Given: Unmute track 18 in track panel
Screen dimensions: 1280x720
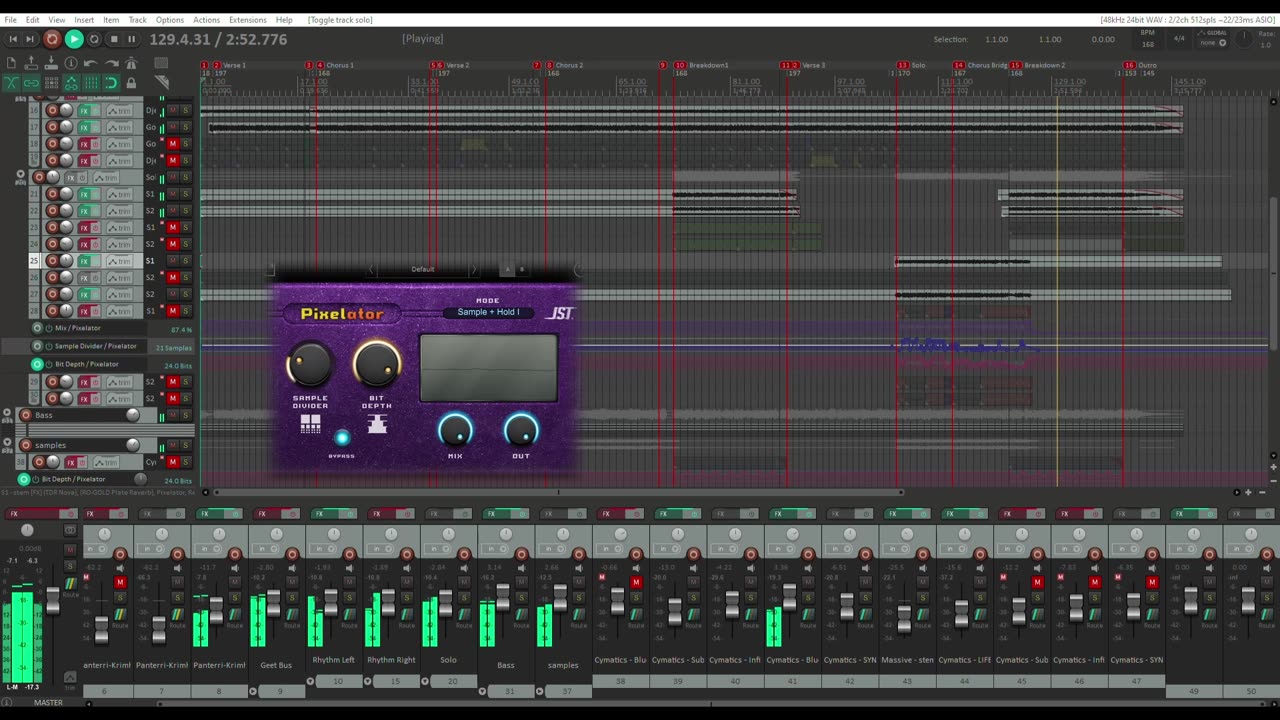Looking at the screenshot, I should [172, 144].
